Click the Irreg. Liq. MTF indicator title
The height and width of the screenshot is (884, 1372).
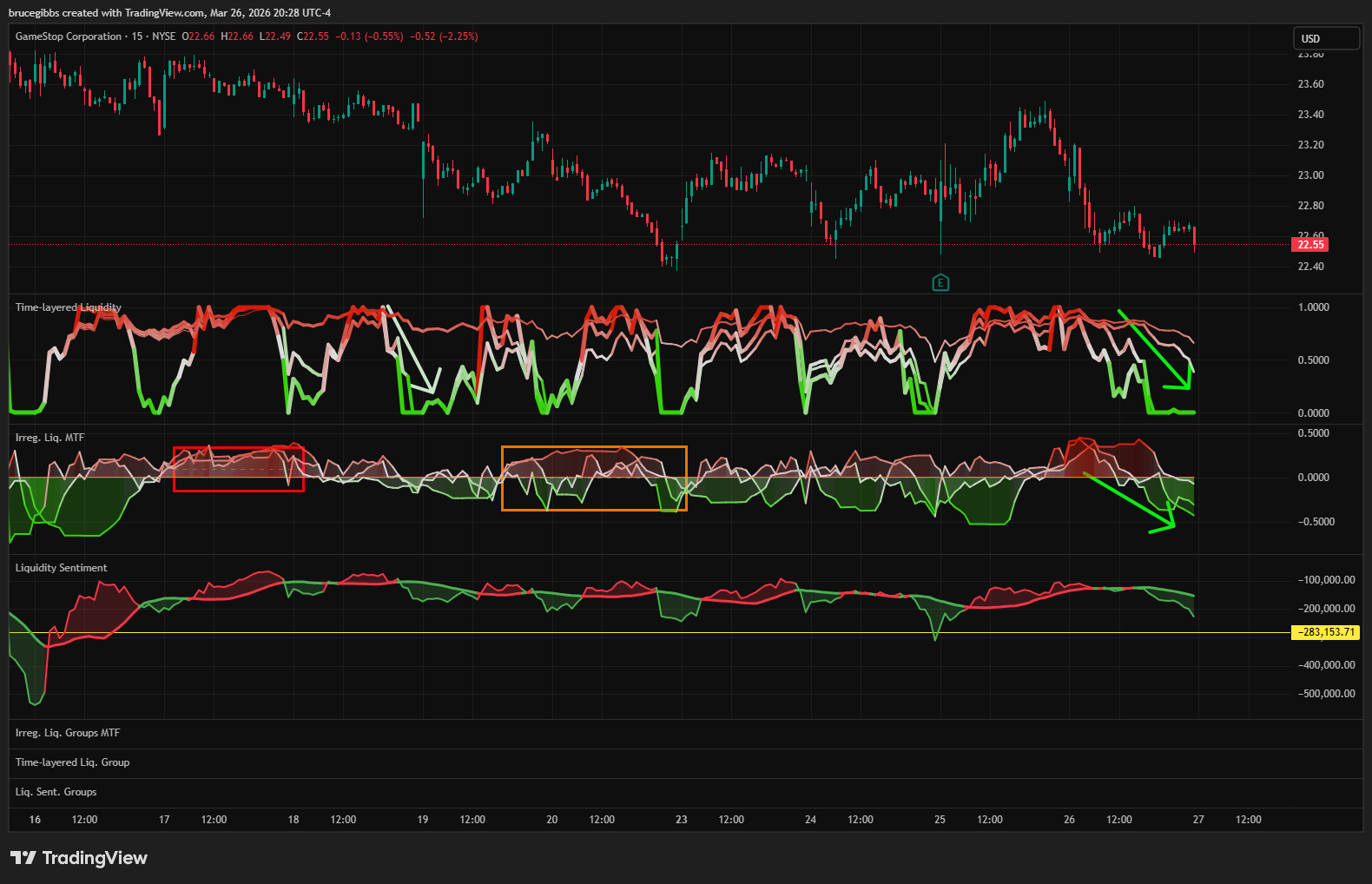[x=49, y=438]
